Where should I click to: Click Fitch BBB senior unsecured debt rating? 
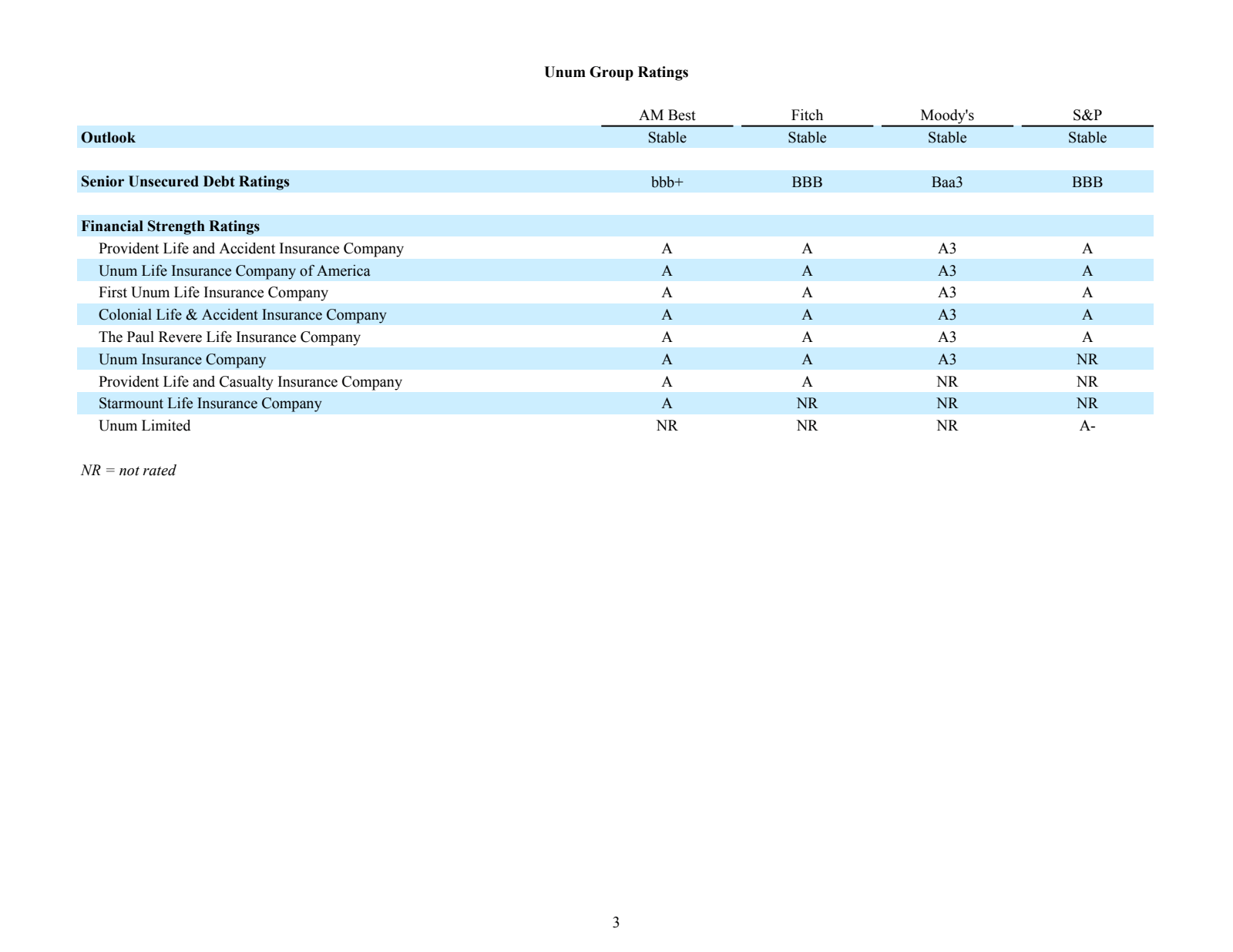(807, 182)
